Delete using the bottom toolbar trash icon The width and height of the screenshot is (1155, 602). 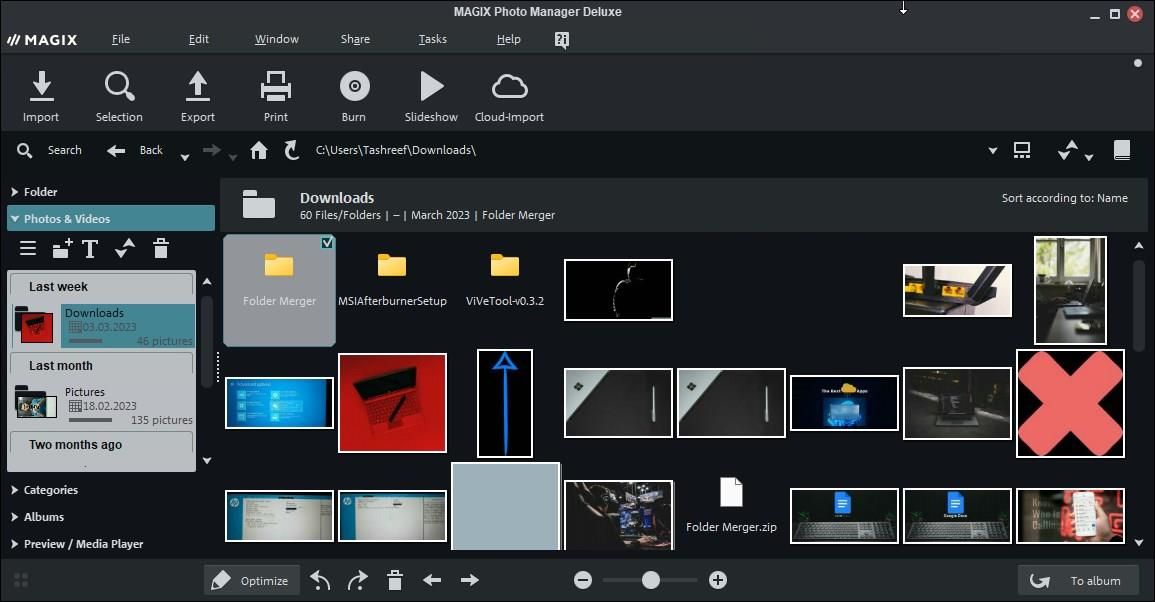pos(395,581)
